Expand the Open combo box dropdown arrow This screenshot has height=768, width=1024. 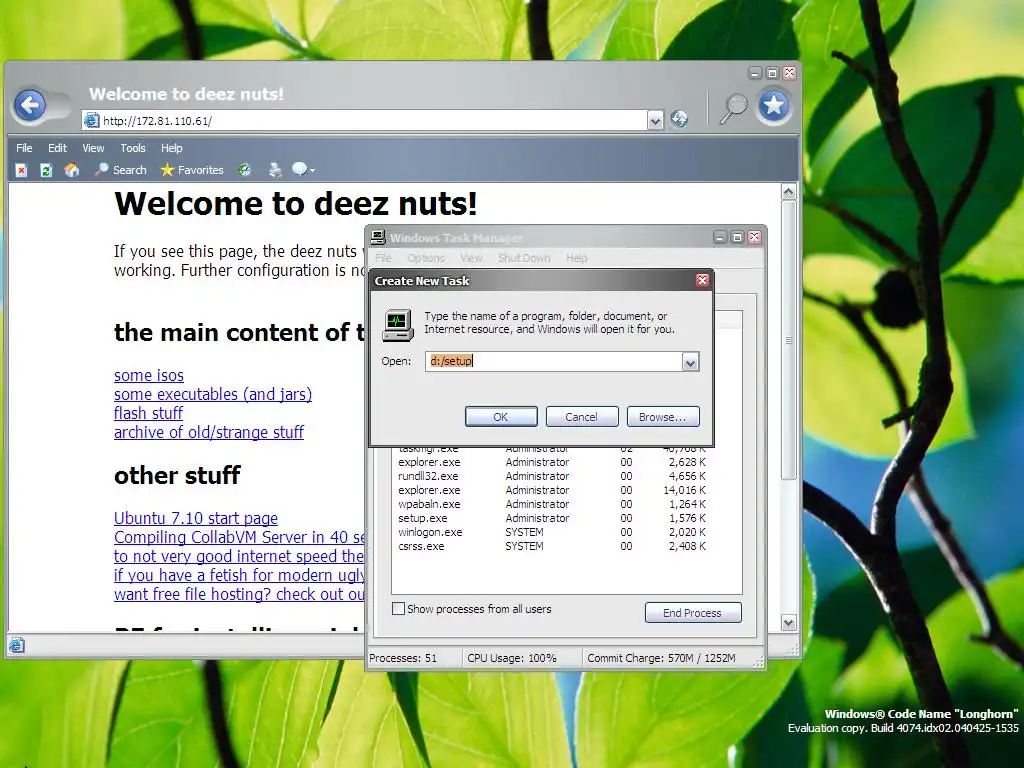(x=690, y=362)
